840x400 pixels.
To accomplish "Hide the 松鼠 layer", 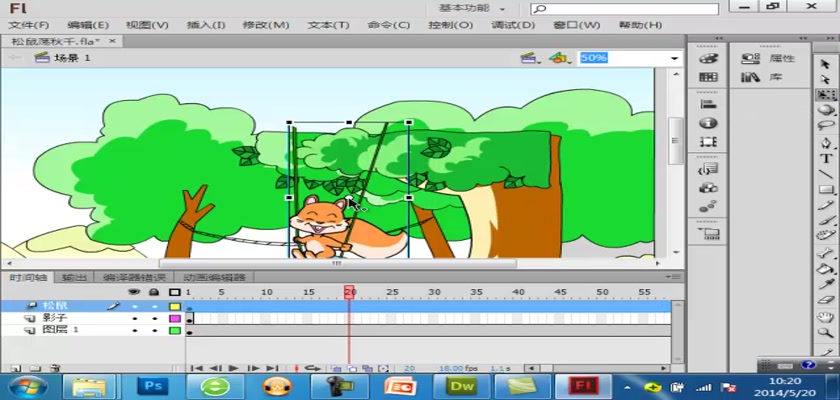I will (134, 306).
